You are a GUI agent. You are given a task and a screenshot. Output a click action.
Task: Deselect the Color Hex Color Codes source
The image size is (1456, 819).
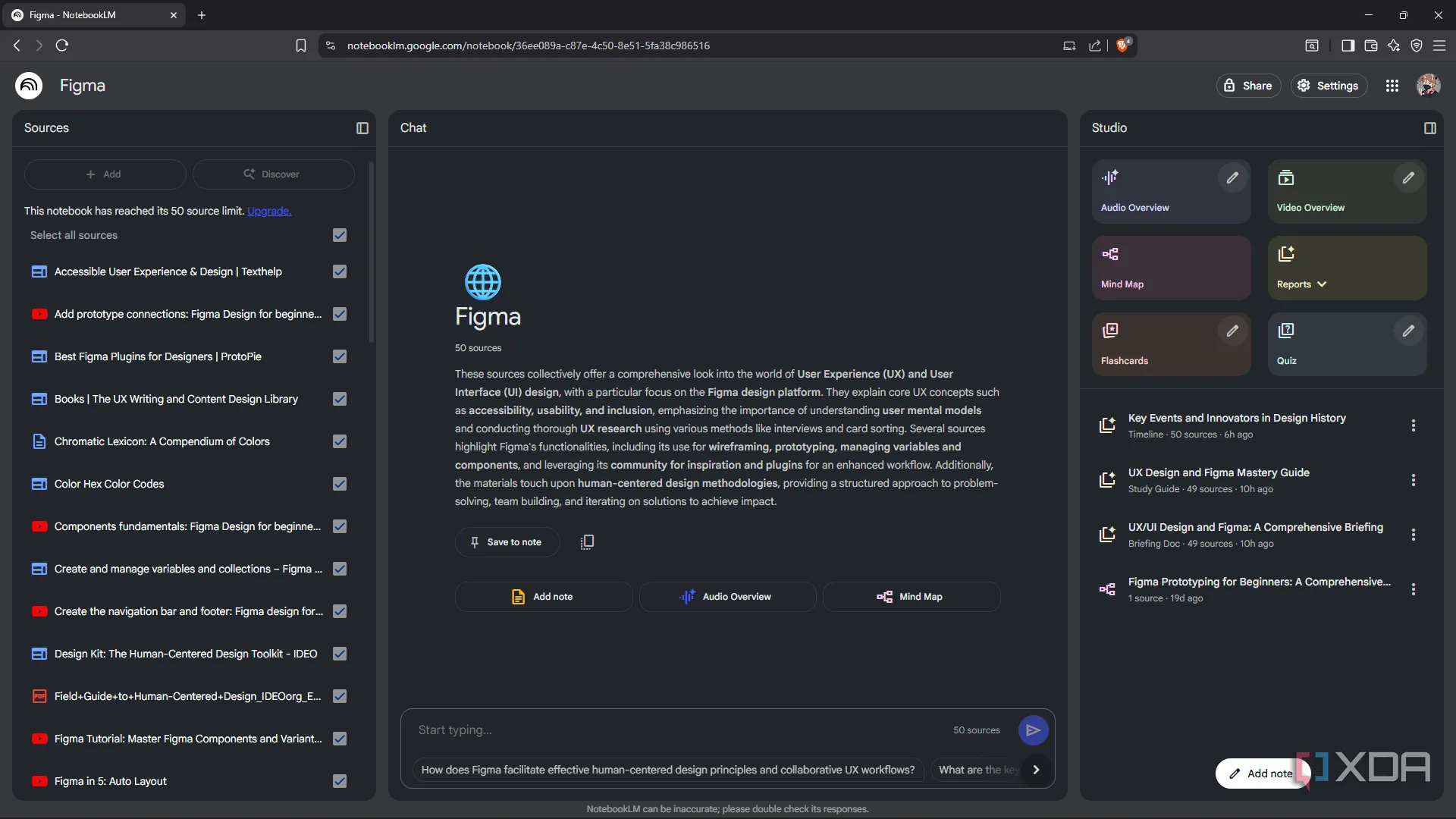340,484
